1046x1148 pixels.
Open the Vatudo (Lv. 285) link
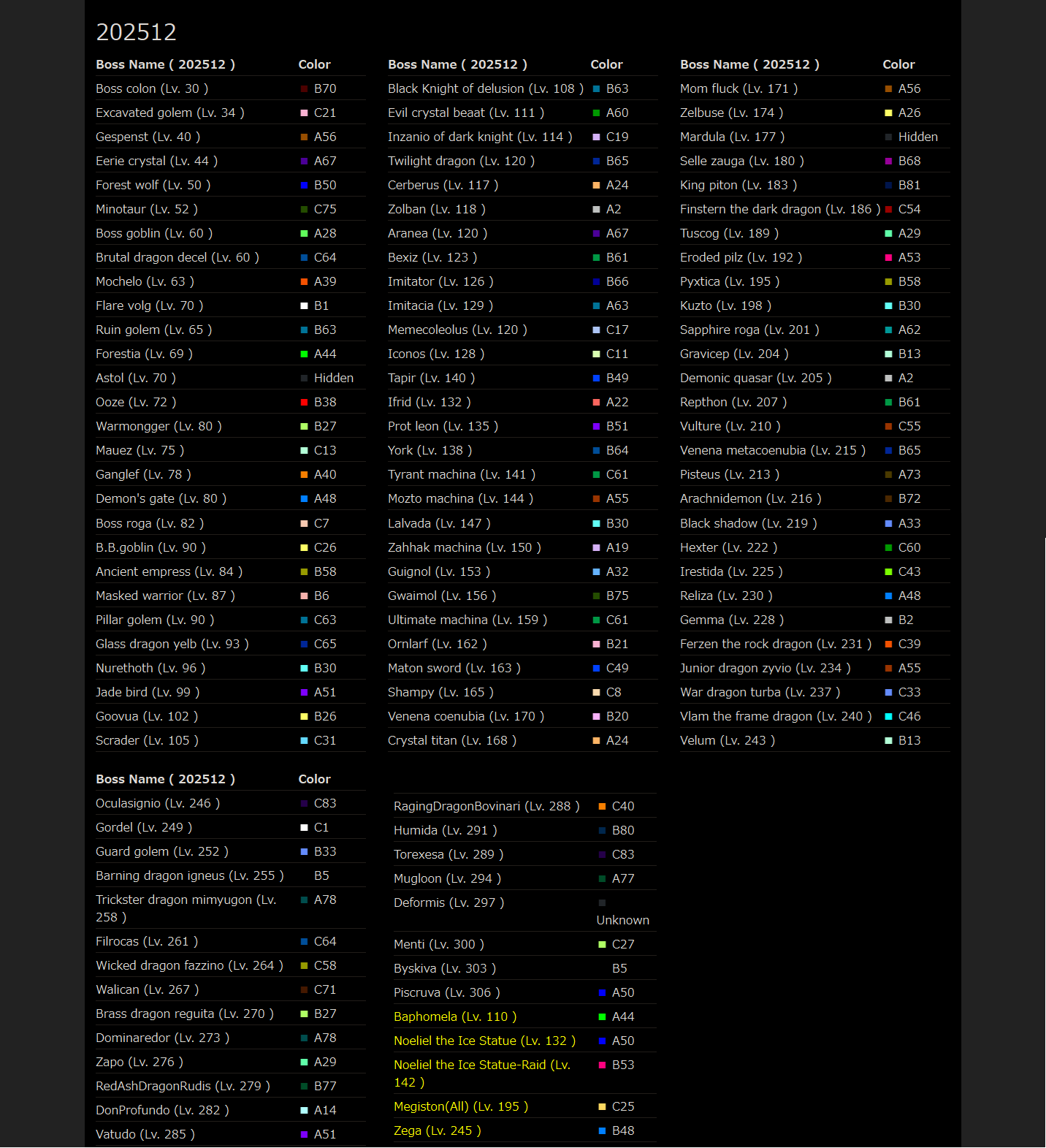click(145, 1134)
